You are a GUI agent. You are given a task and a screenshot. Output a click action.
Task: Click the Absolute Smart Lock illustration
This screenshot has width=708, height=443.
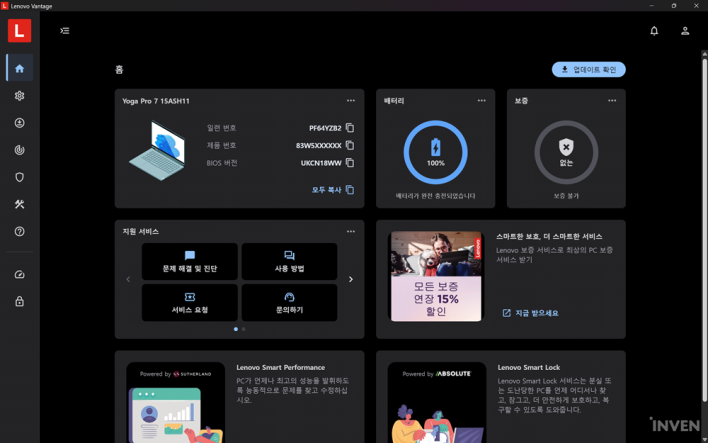(437, 402)
